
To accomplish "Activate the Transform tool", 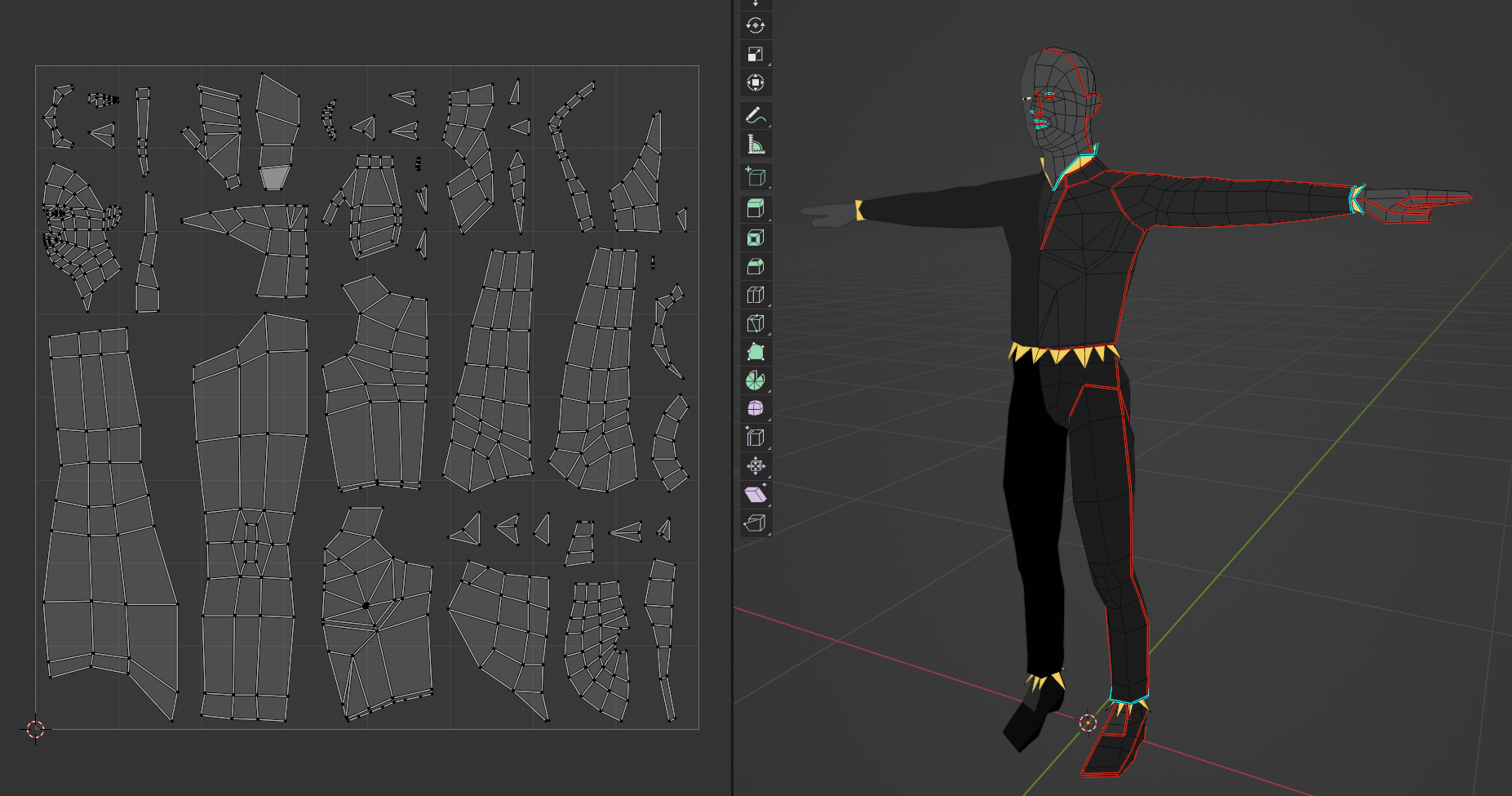I will coord(756,83).
